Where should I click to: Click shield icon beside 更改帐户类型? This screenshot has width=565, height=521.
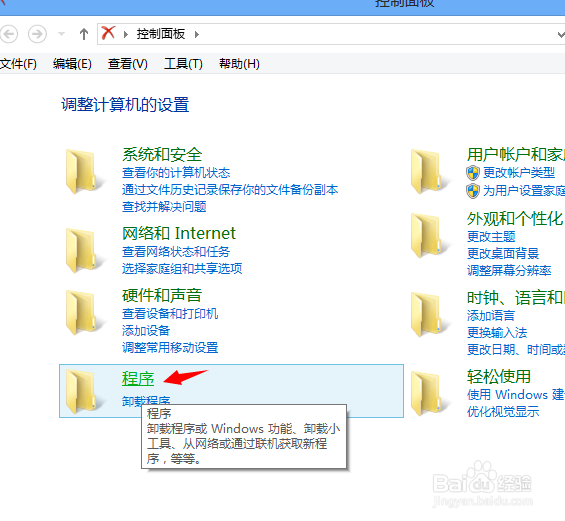[473, 173]
